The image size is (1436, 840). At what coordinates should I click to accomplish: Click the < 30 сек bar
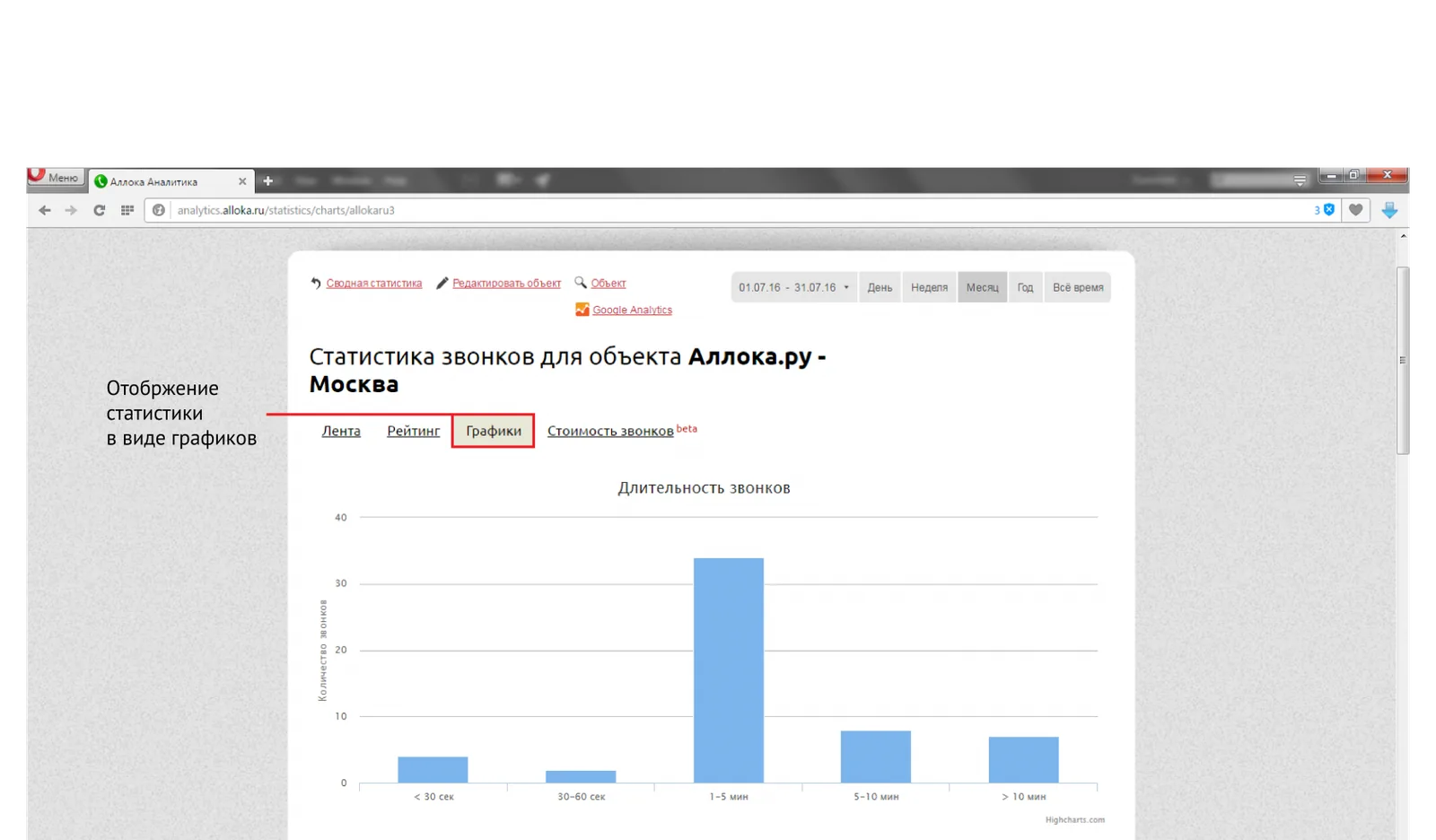[433, 770]
